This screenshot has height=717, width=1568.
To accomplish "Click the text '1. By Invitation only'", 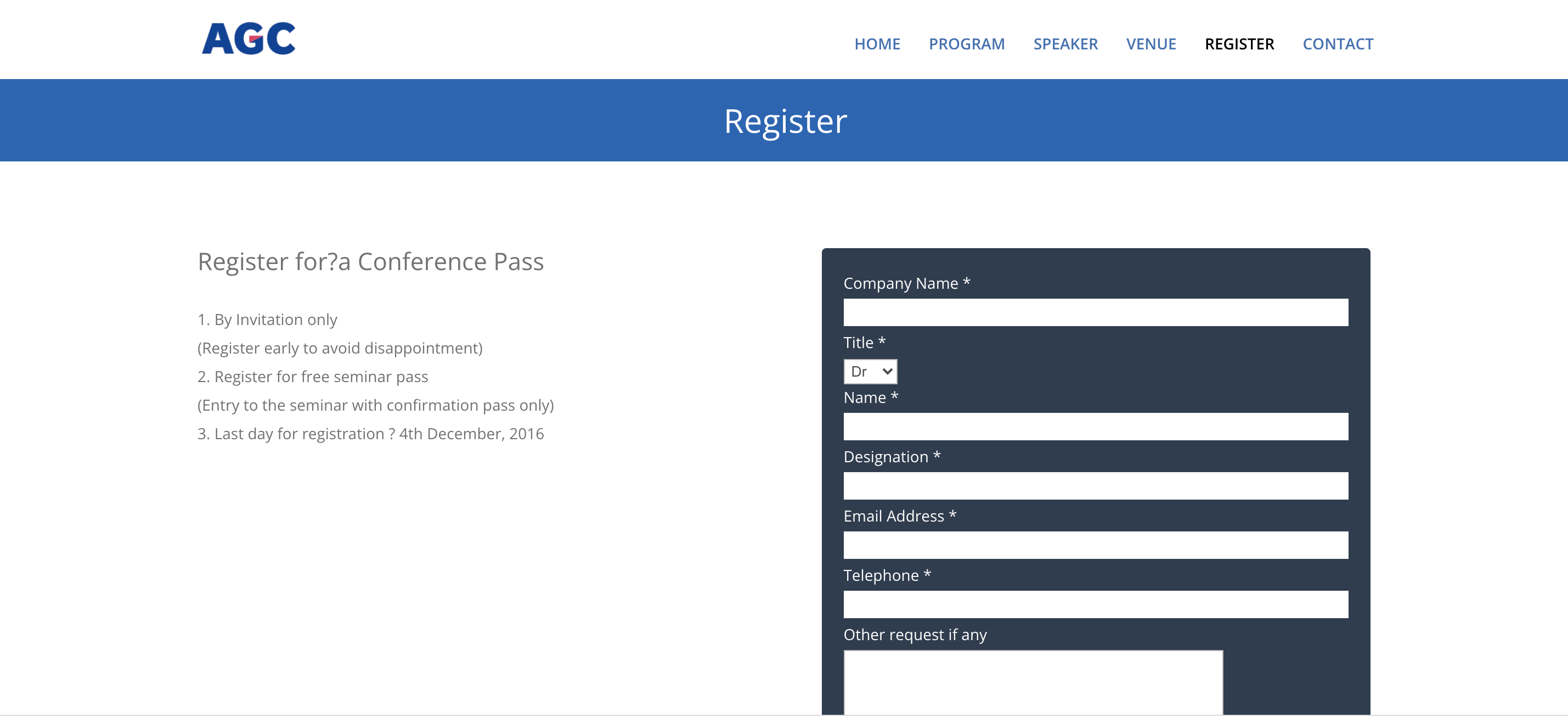I will (x=267, y=320).
